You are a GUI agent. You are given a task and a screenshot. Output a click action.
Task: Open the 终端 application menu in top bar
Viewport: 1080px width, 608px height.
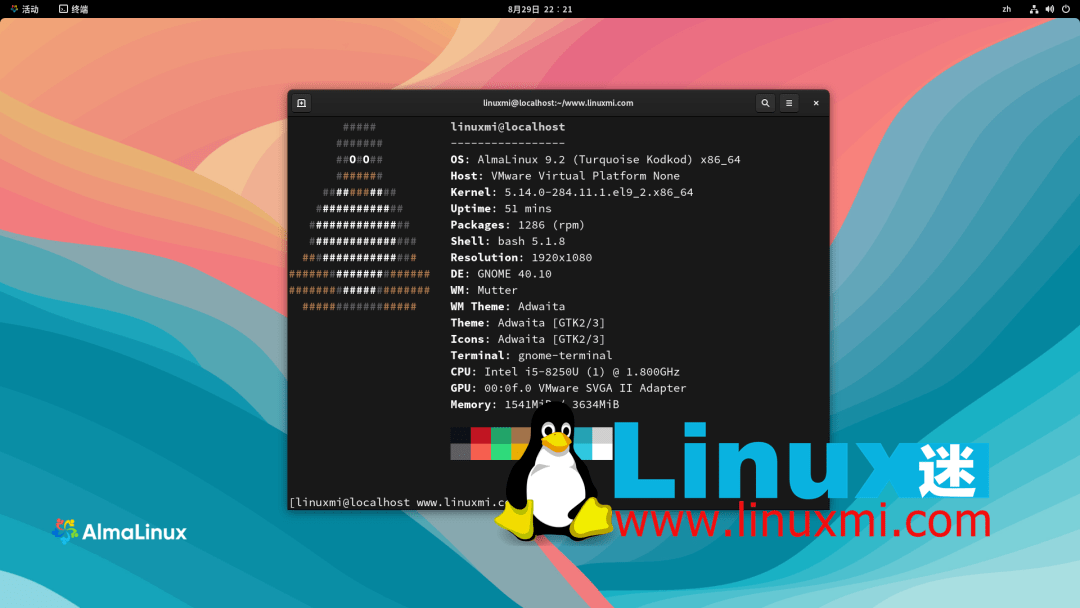pos(71,9)
